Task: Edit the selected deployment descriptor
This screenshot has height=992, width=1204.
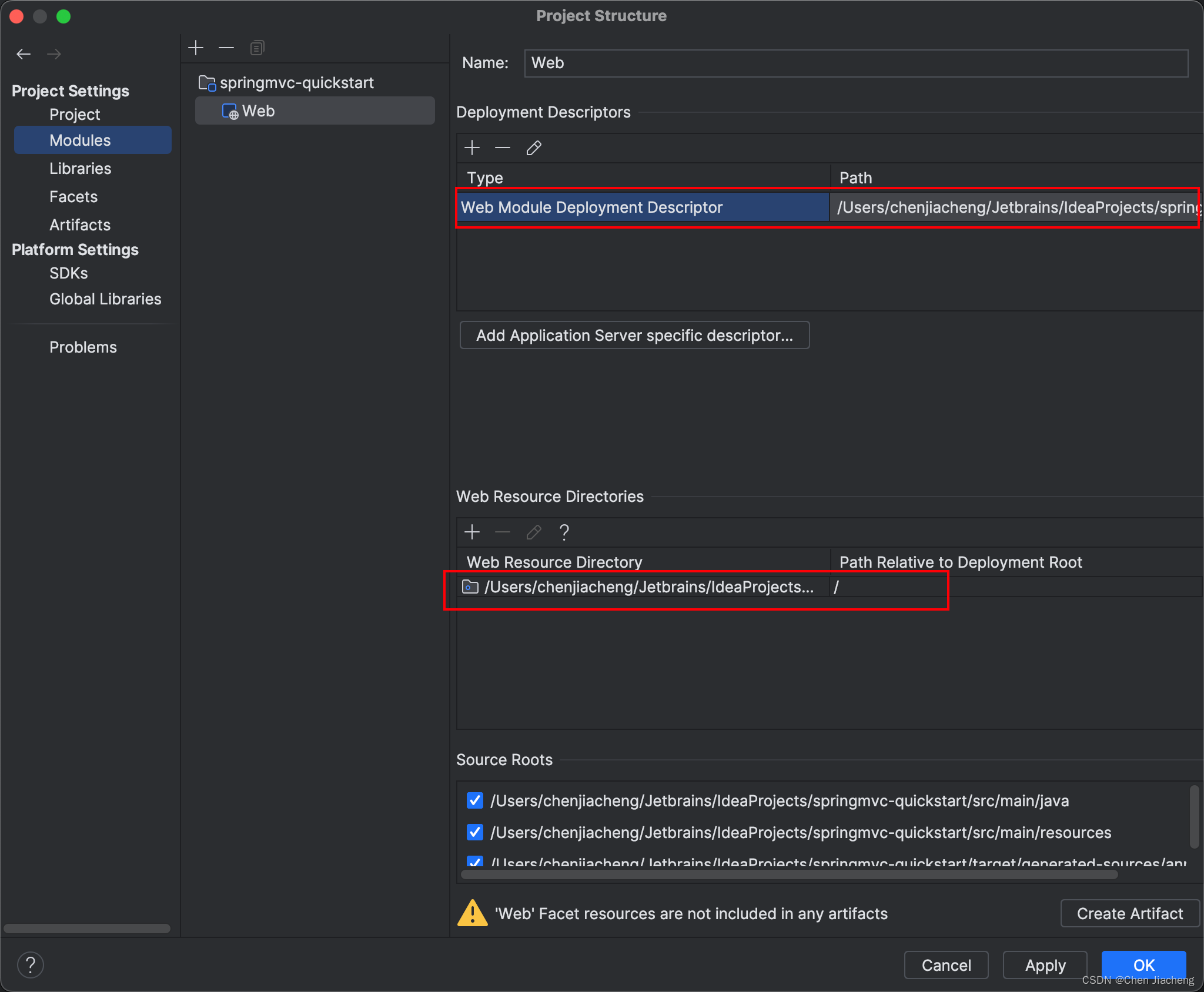Action: (x=534, y=148)
